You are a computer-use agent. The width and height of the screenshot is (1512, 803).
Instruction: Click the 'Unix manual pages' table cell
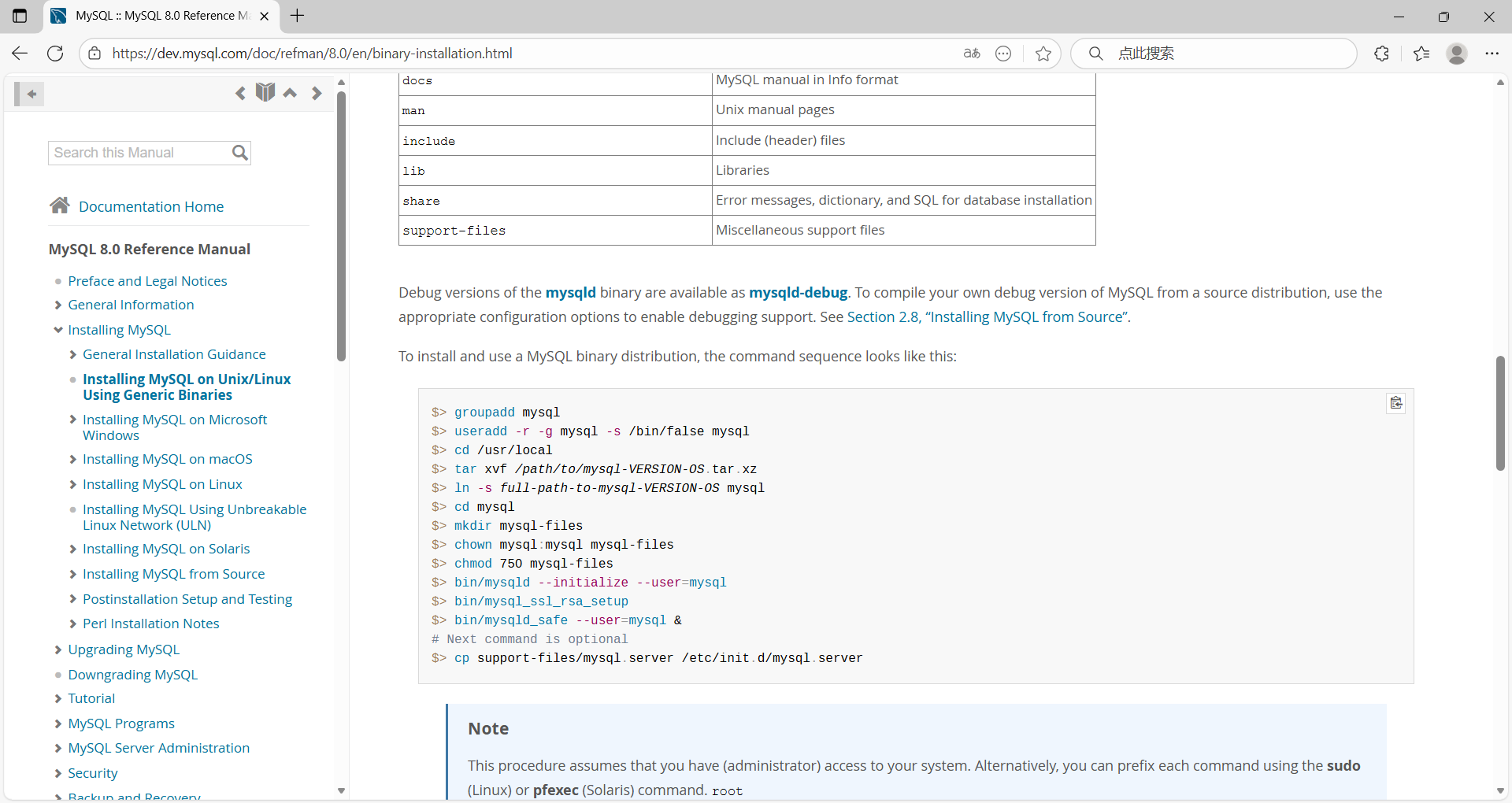pos(903,110)
